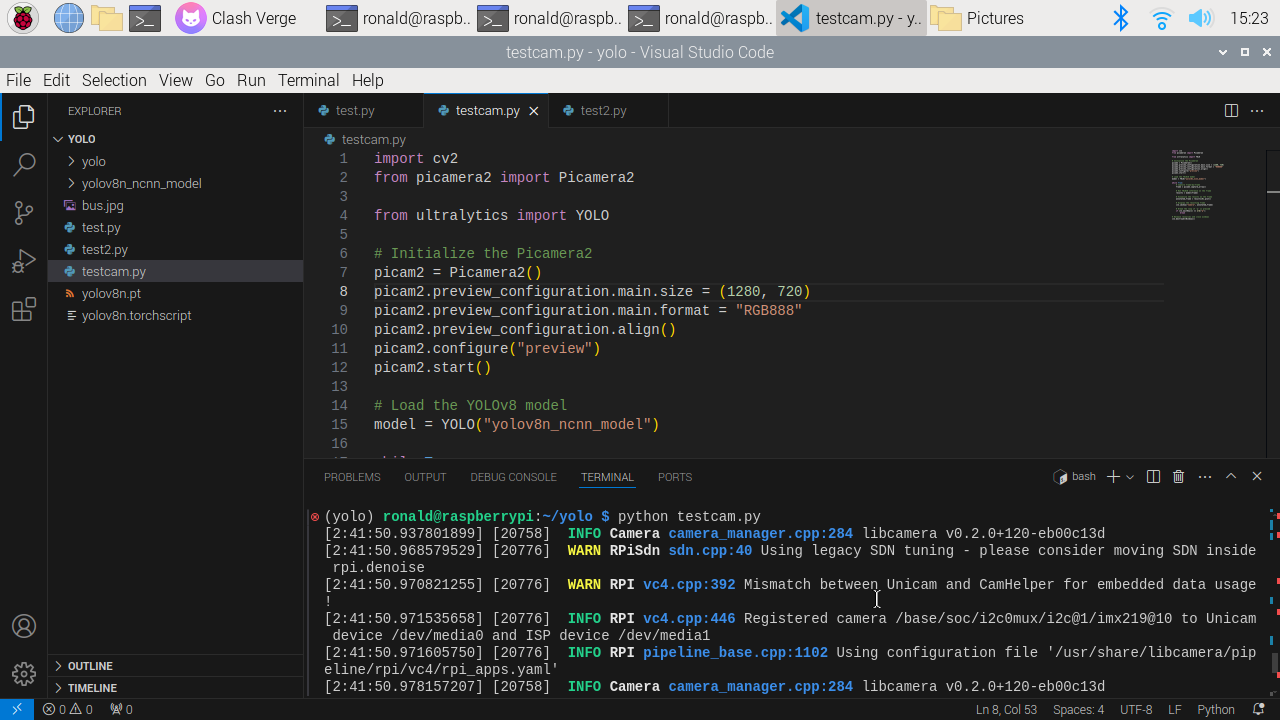Open the Run and Debug view

pyautogui.click(x=24, y=262)
